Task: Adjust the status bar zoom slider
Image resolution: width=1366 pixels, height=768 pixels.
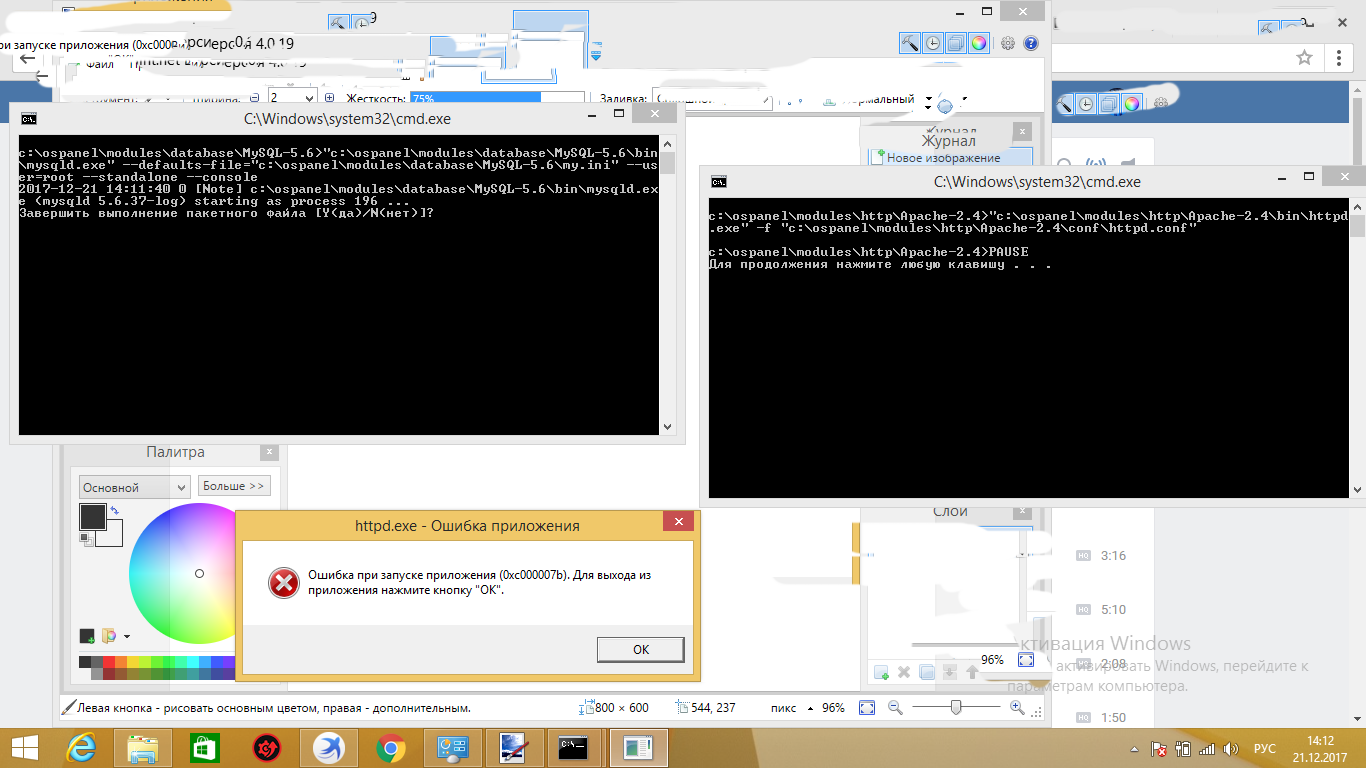Action: 956,707
